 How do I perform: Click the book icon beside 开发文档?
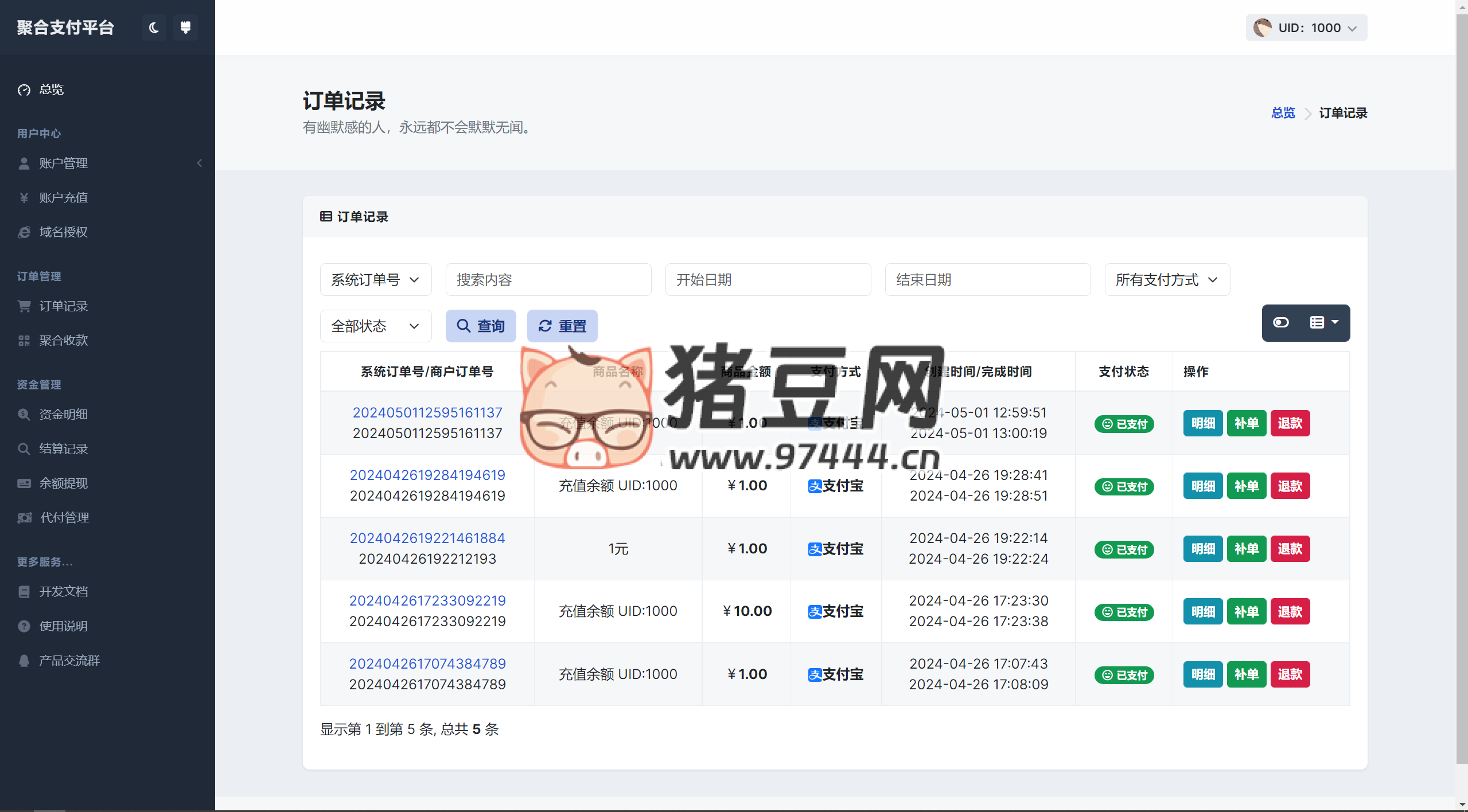pos(24,592)
